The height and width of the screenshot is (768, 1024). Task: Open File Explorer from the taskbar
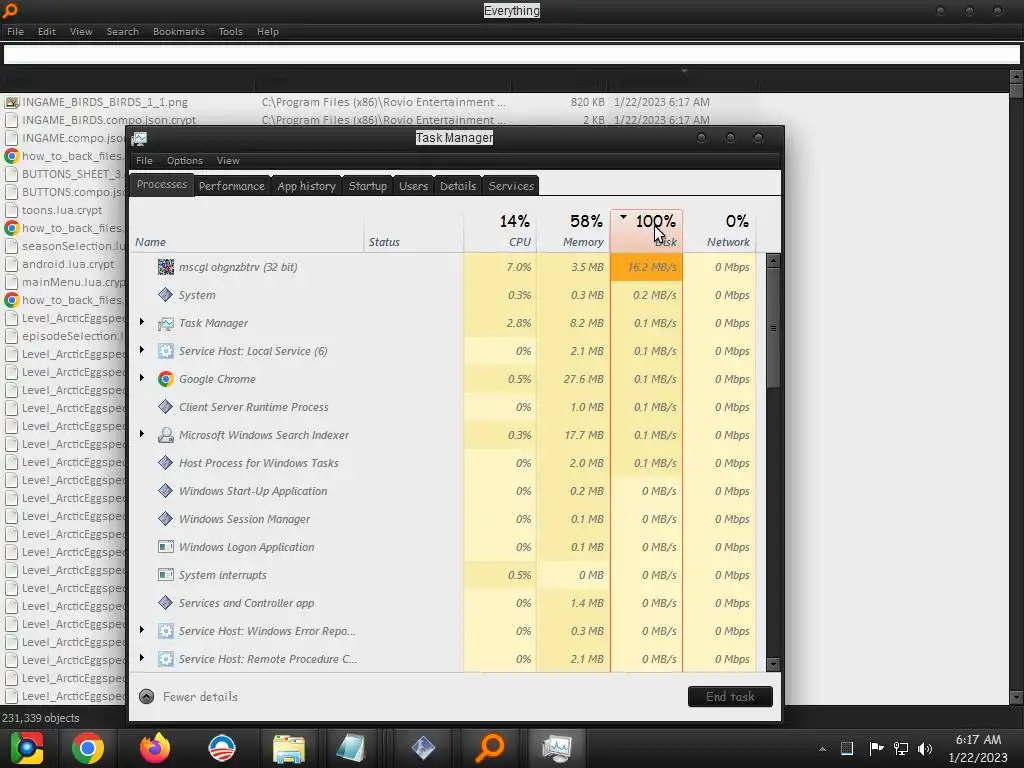coord(289,748)
